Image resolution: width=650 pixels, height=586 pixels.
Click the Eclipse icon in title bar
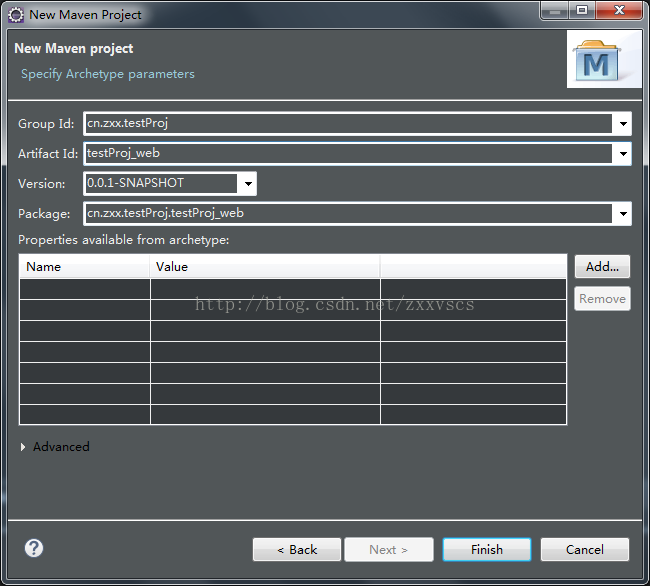(16, 15)
